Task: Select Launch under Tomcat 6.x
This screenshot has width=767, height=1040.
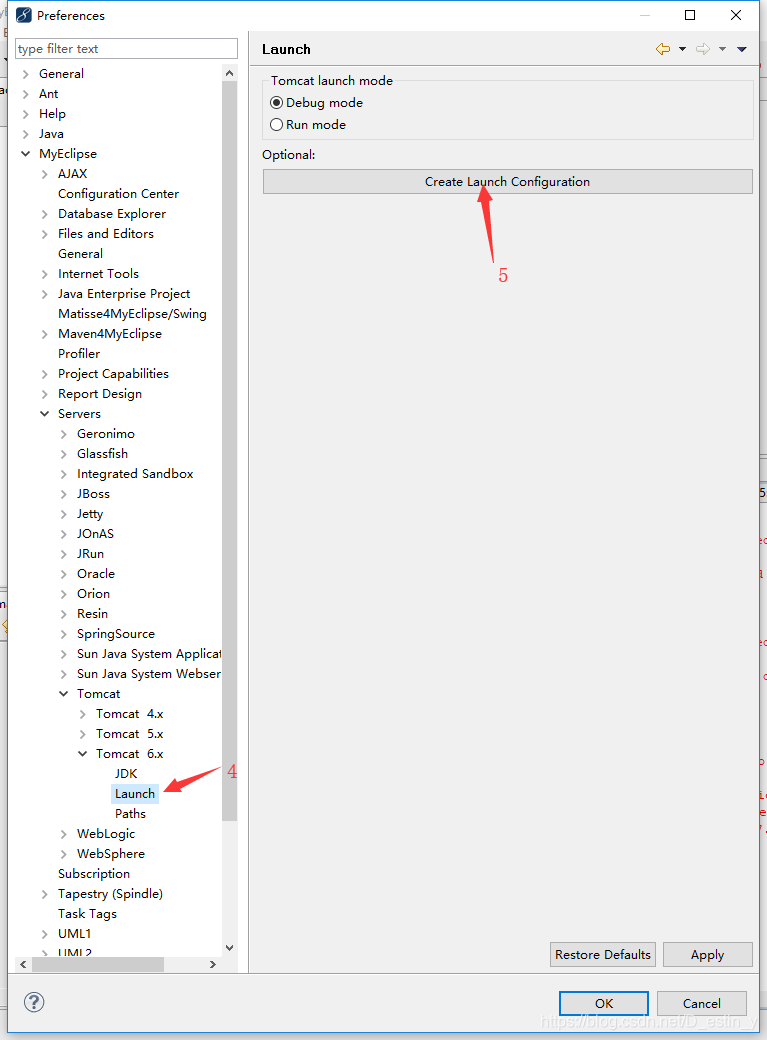Action: (135, 793)
